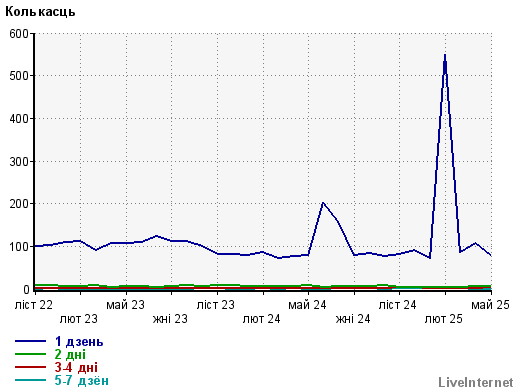Click the 600 value on the y-axis
Screen dimensions: 520x392
[x=19, y=34]
